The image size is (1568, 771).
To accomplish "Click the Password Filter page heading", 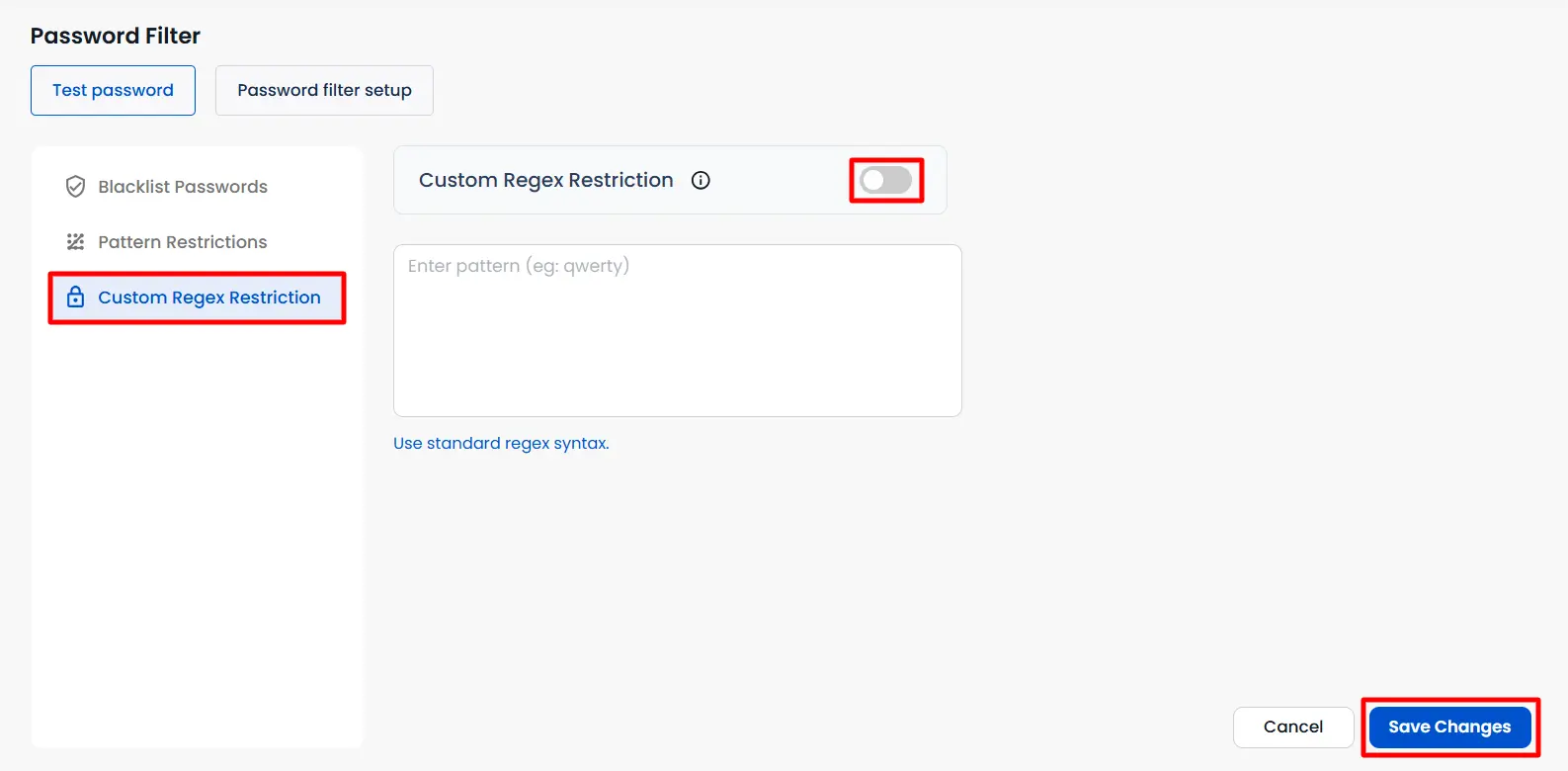I will [116, 36].
